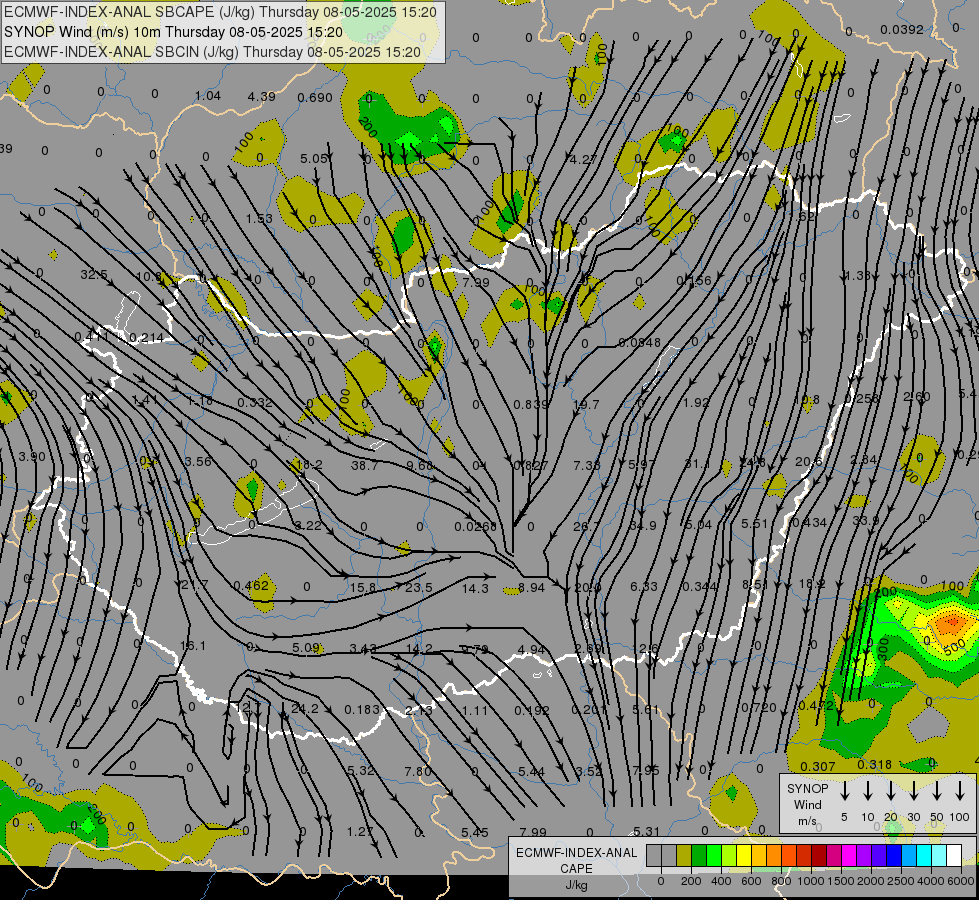The image size is (979, 900).
Task: Click the 0.0392 value on the map
Action: coord(902,29)
